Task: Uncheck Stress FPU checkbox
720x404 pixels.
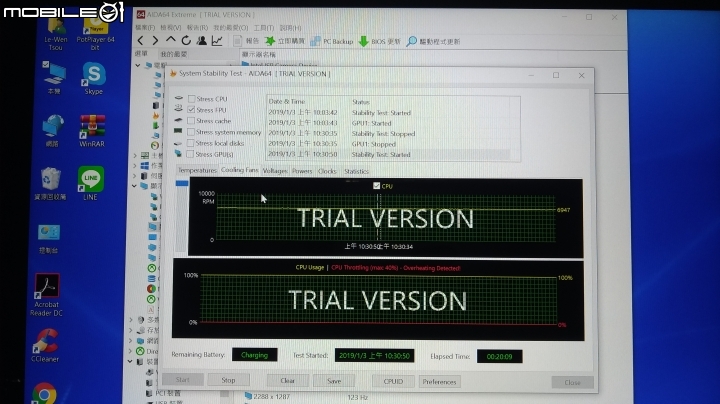Action: (x=191, y=110)
